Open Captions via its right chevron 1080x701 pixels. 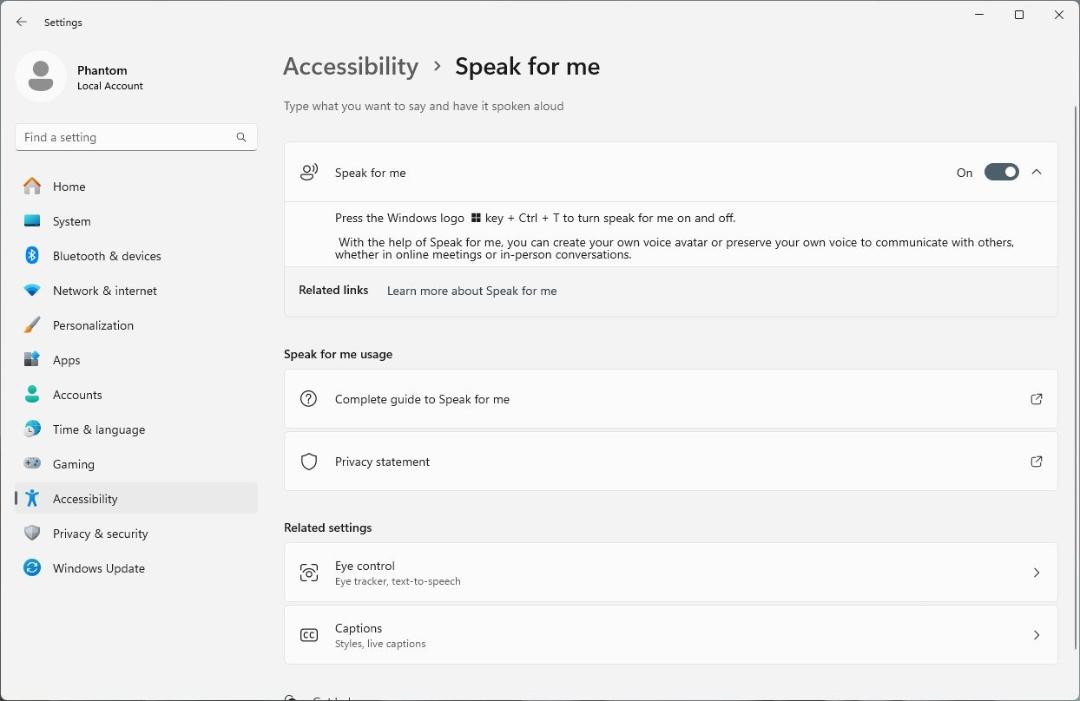[x=1037, y=635]
